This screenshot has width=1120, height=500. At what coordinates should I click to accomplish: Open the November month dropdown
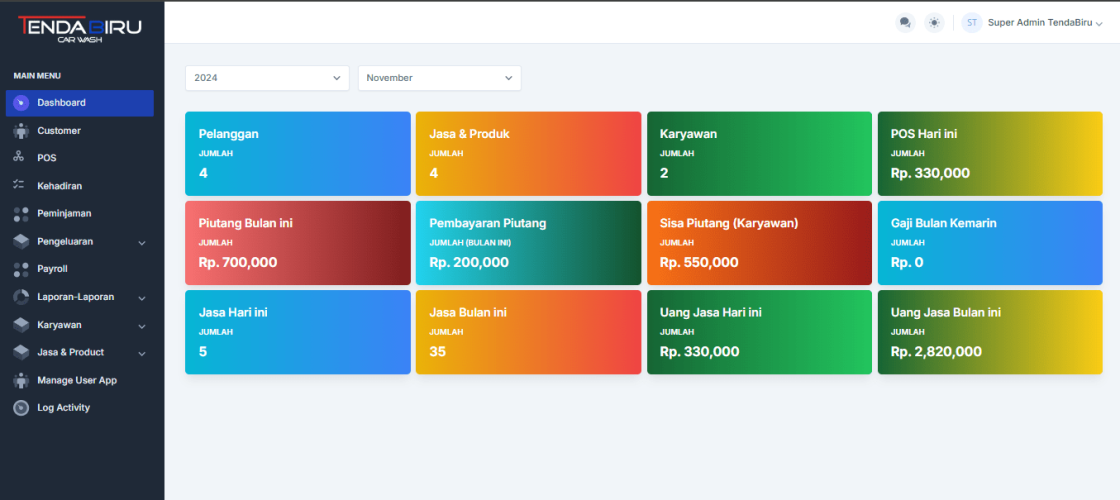[439, 78]
